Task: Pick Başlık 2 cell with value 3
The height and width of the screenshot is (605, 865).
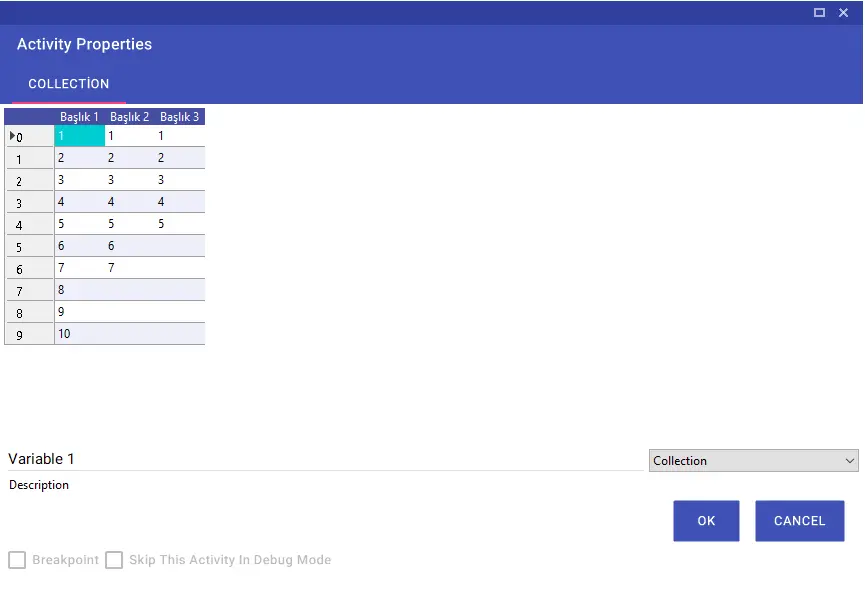Action: coord(130,180)
